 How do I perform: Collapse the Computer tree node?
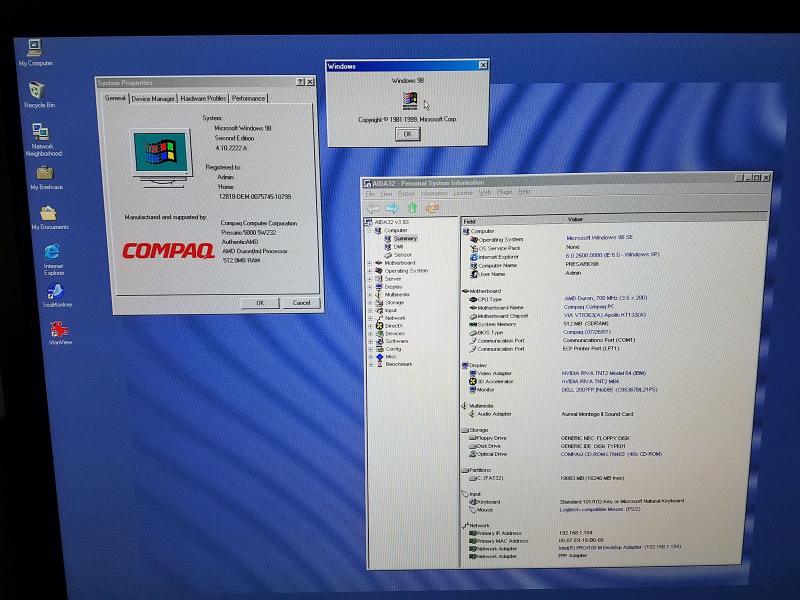[369, 231]
